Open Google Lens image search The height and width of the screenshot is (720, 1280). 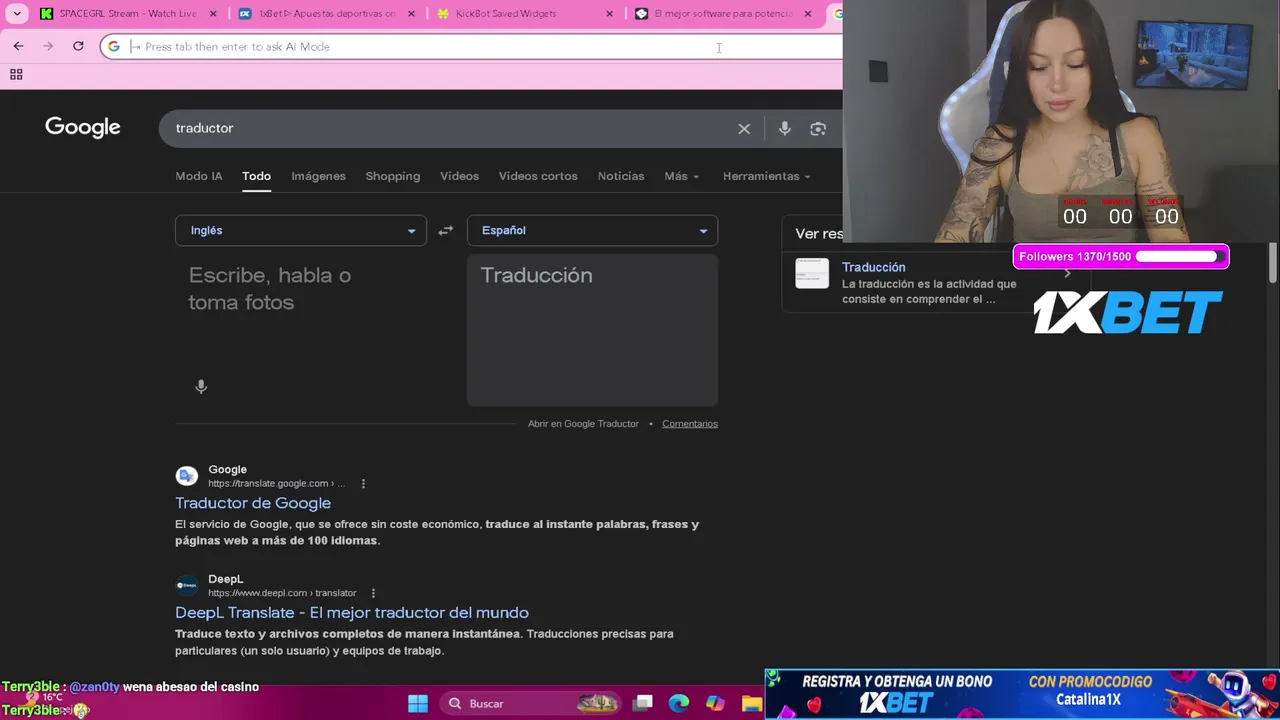pos(818,128)
